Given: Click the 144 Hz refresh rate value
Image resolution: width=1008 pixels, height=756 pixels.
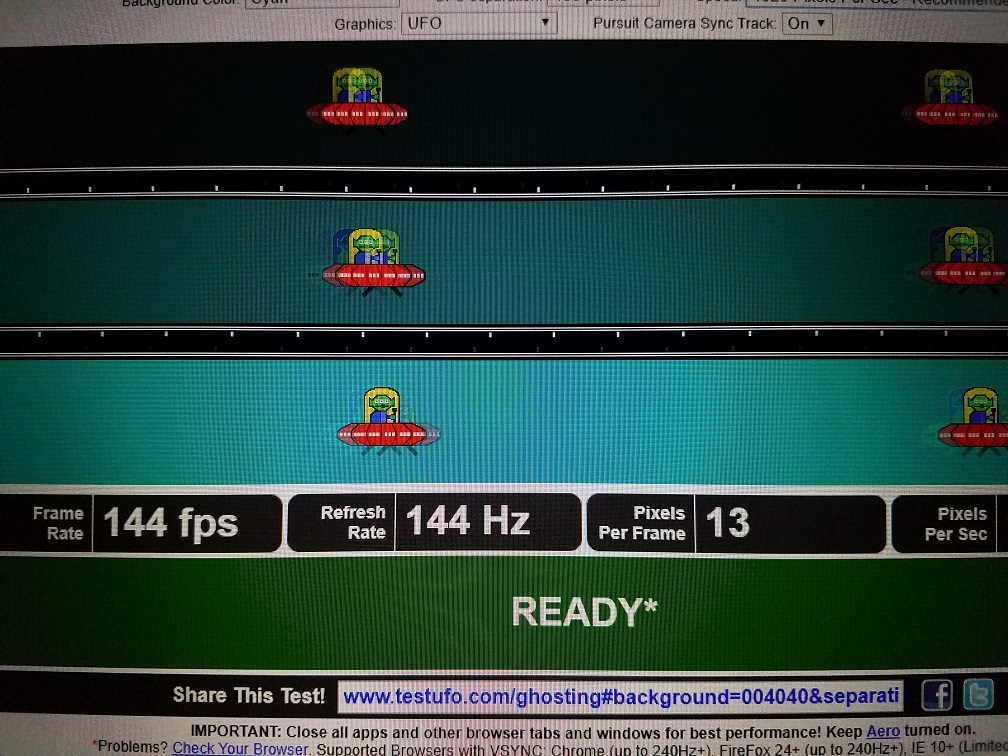Looking at the screenshot, I should pos(467,520).
